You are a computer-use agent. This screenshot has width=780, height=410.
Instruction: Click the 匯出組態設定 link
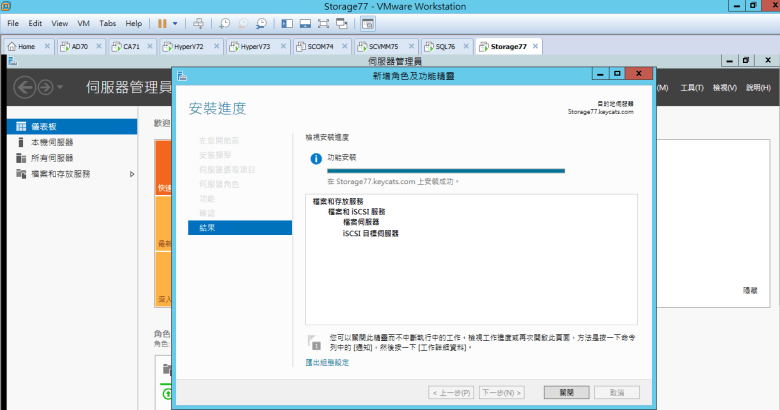click(x=327, y=362)
